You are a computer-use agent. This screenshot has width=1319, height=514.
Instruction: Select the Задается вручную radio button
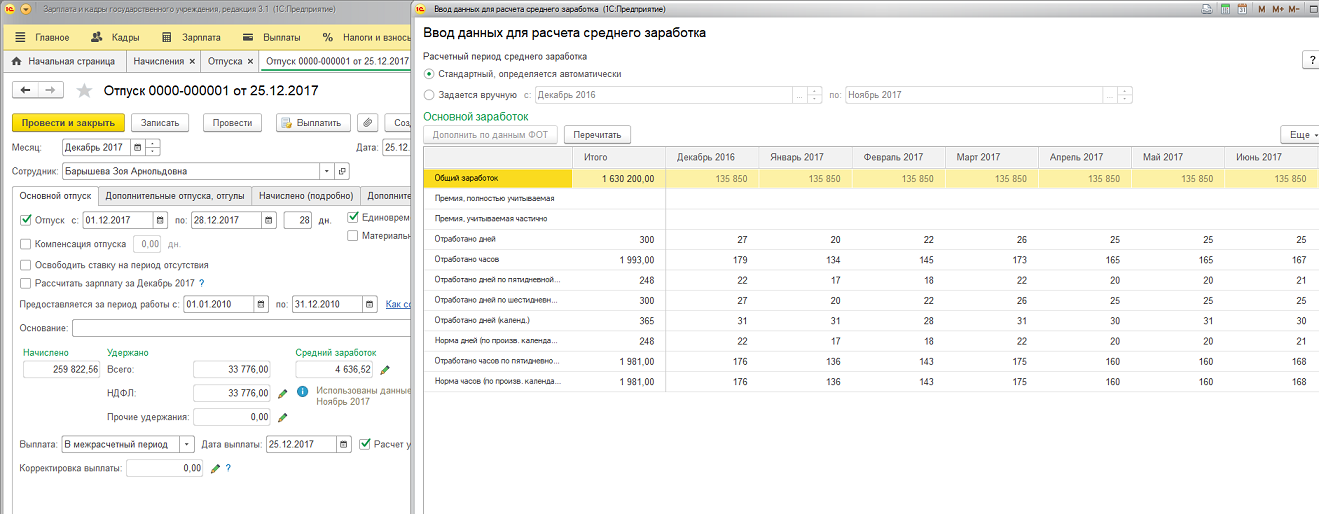pyautogui.click(x=429, y=95)
